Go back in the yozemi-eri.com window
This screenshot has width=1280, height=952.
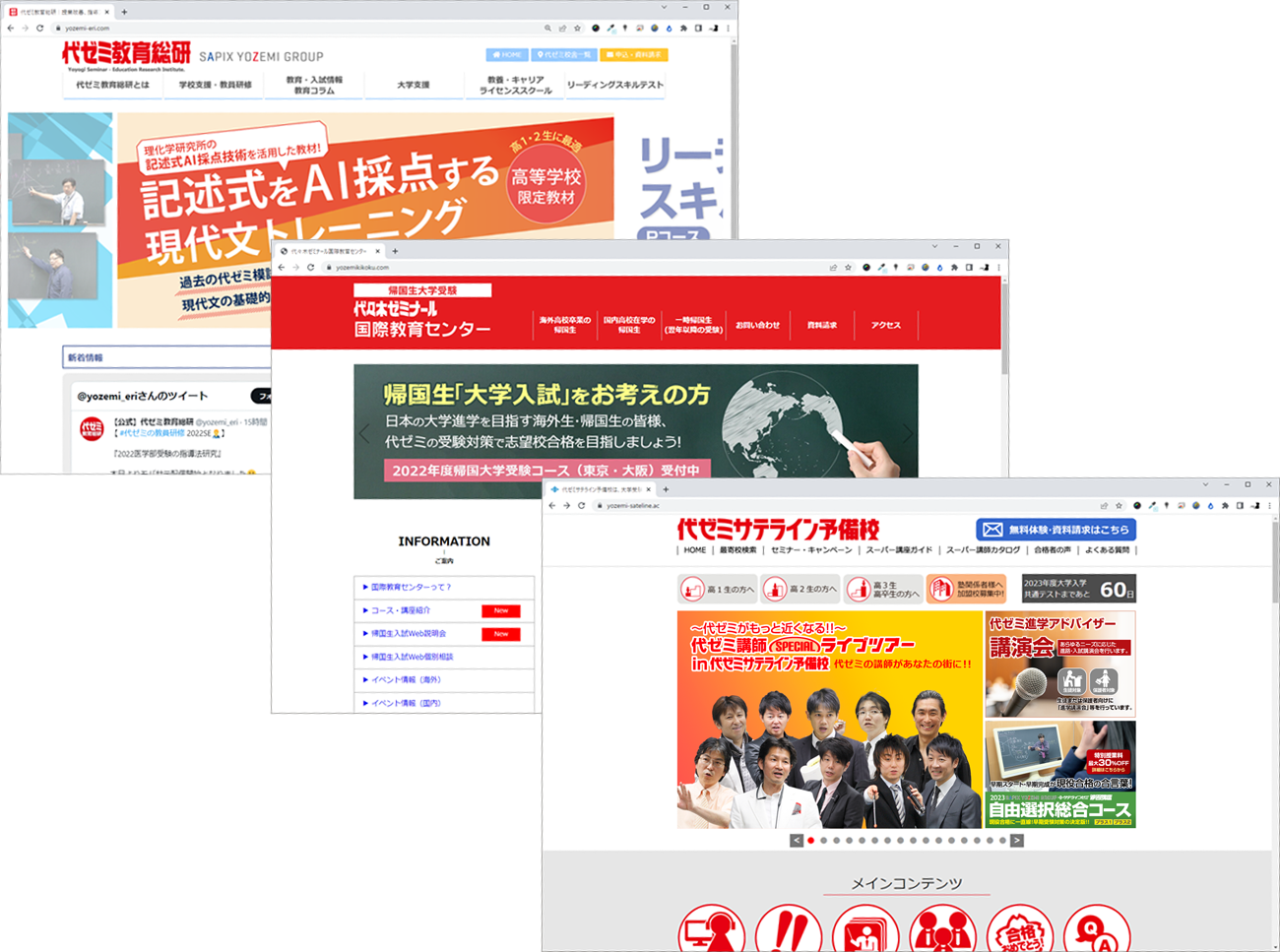pos(11,28)
